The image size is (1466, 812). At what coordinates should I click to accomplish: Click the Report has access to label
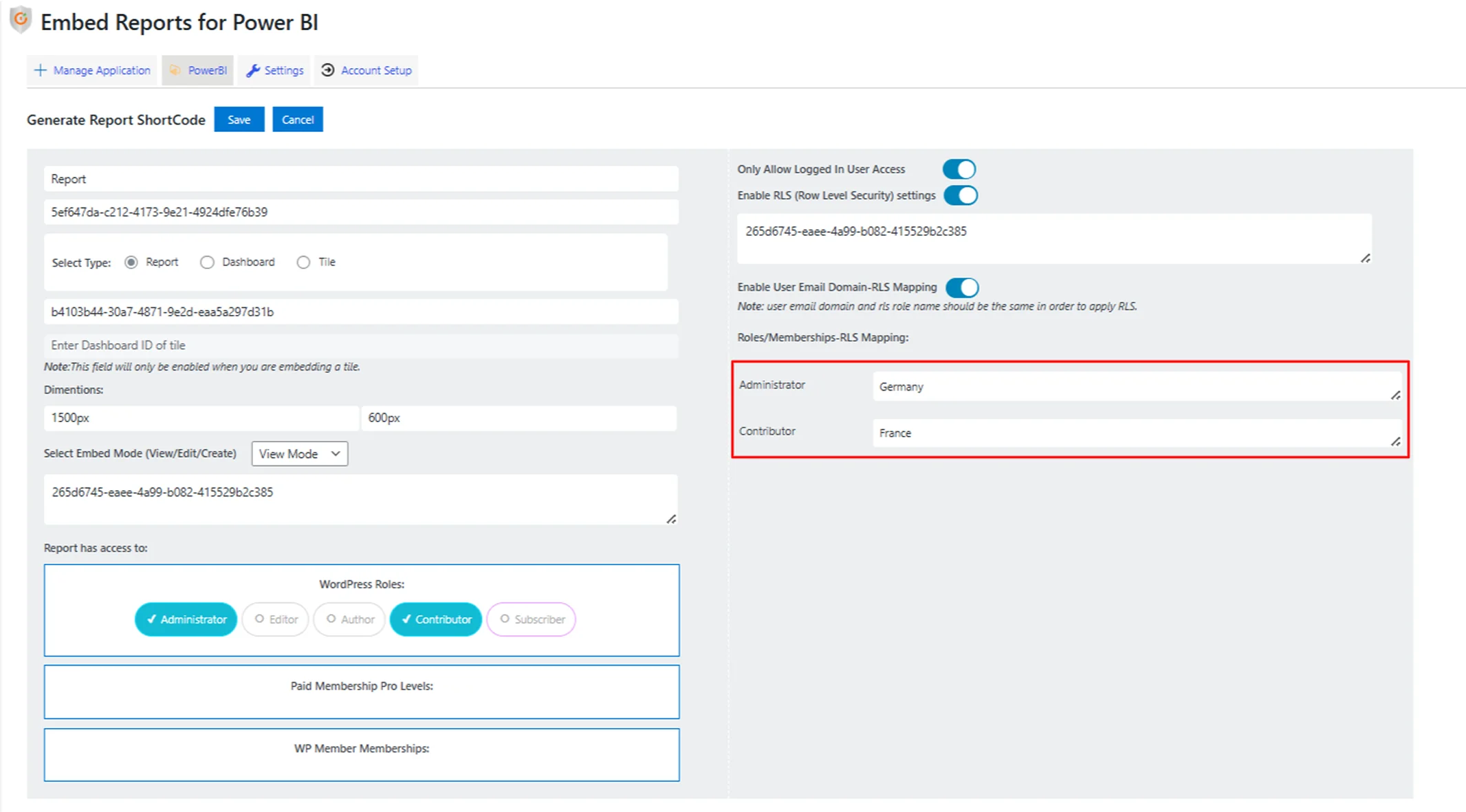[96, 548]
